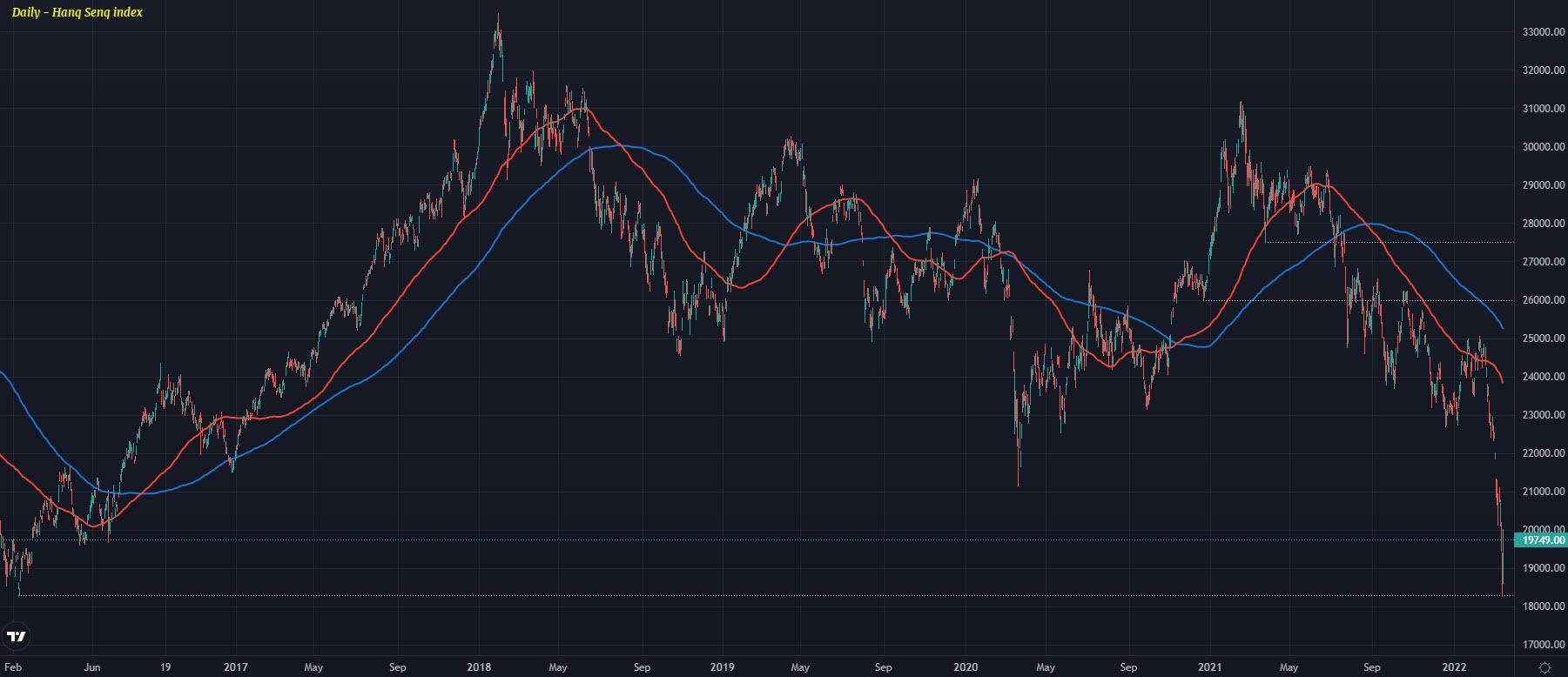Click the 30000.00 price axis label
Screen dimensions: 1568x677
click(x=1543, y=147)
